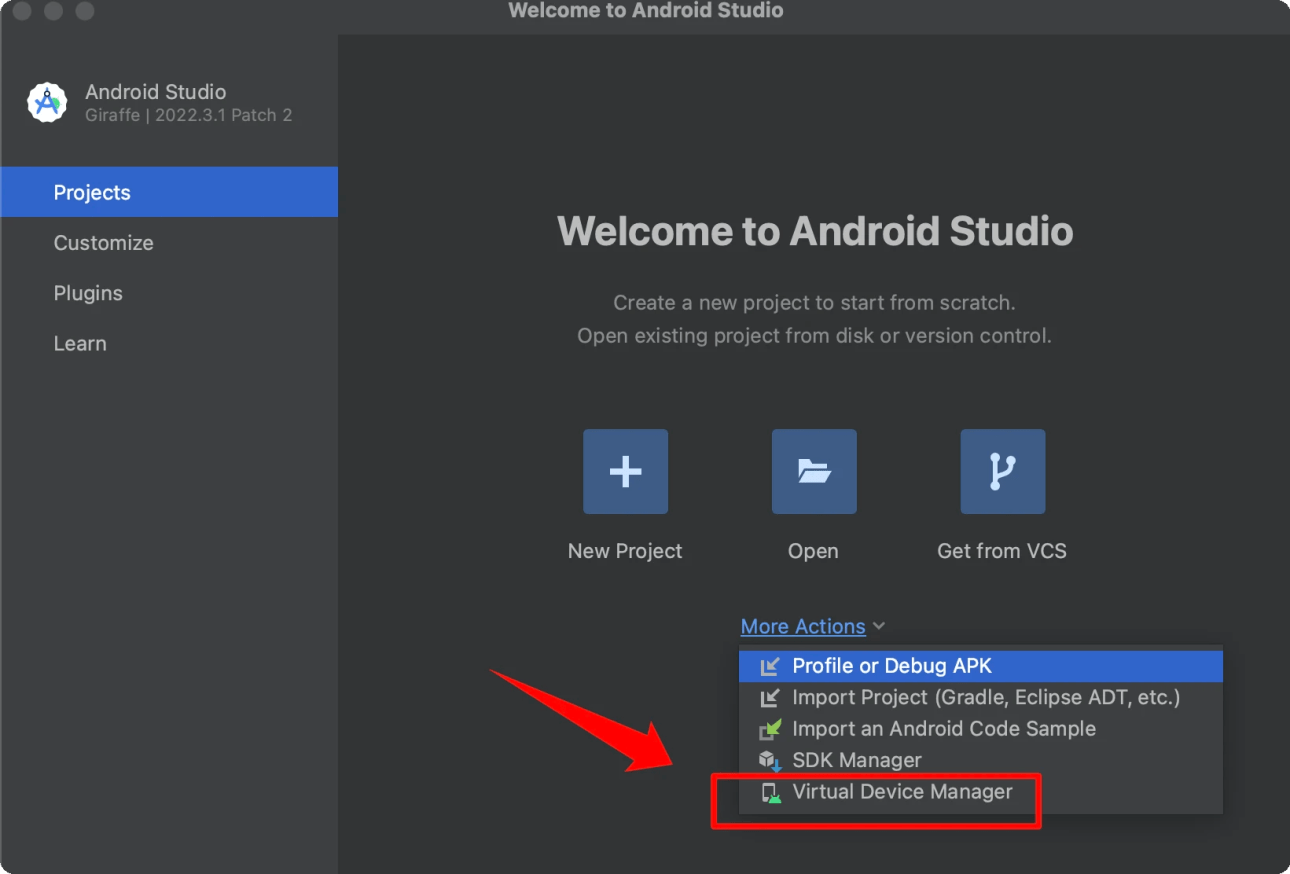Open the Customize sidebar tab
Screen dimensions: 1290x874
[x=169, y=243]
